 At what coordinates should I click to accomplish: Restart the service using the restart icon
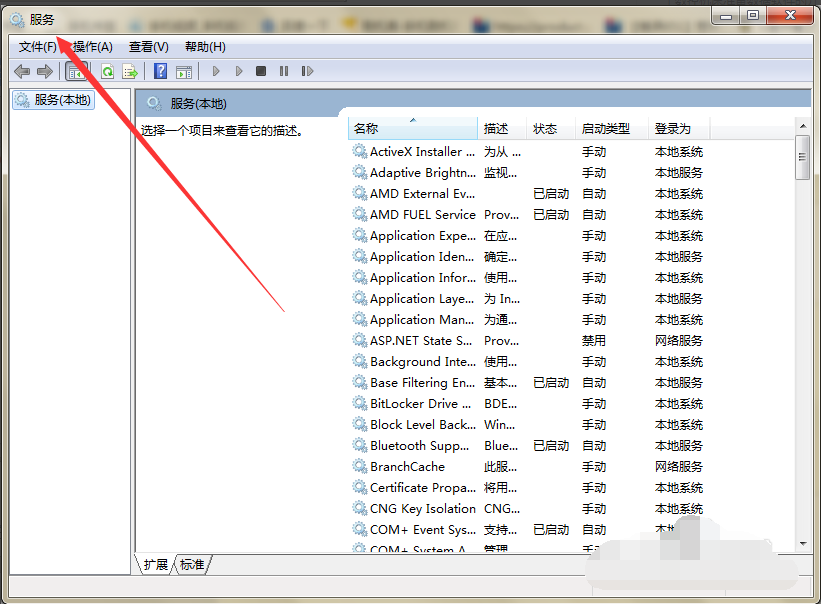[307, 70]
